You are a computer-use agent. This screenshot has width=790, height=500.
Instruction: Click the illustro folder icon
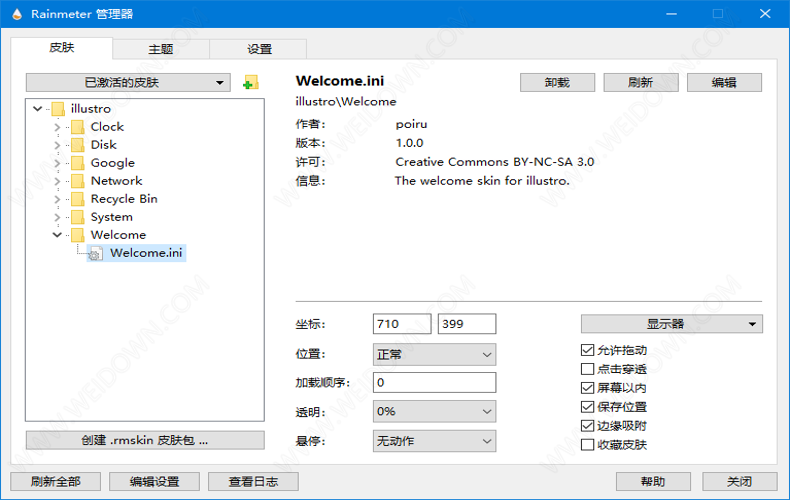58,109
